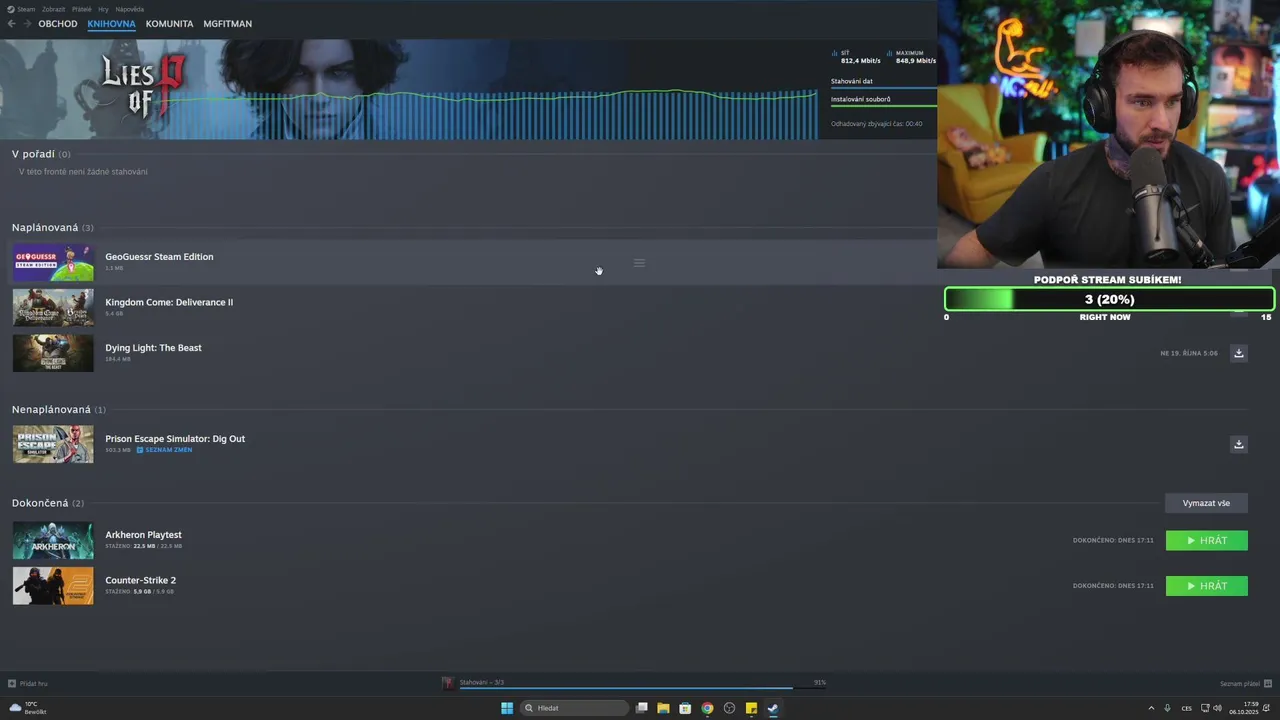Go back with the left arrow icon

[11, 23]
